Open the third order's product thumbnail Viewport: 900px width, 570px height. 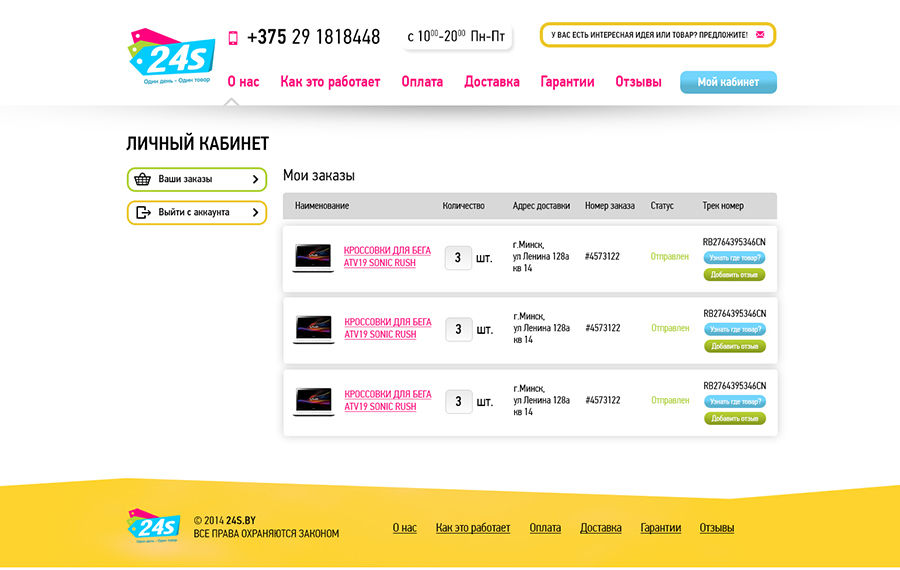[313, 402]
